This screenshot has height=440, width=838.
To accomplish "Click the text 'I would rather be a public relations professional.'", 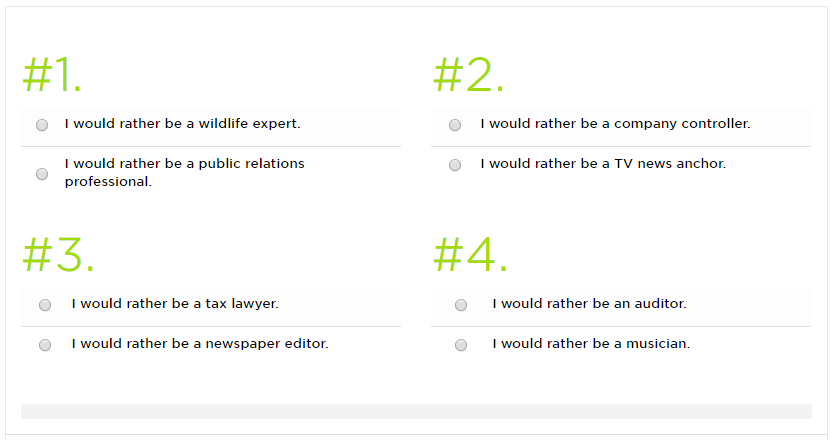I will point(184,173).
